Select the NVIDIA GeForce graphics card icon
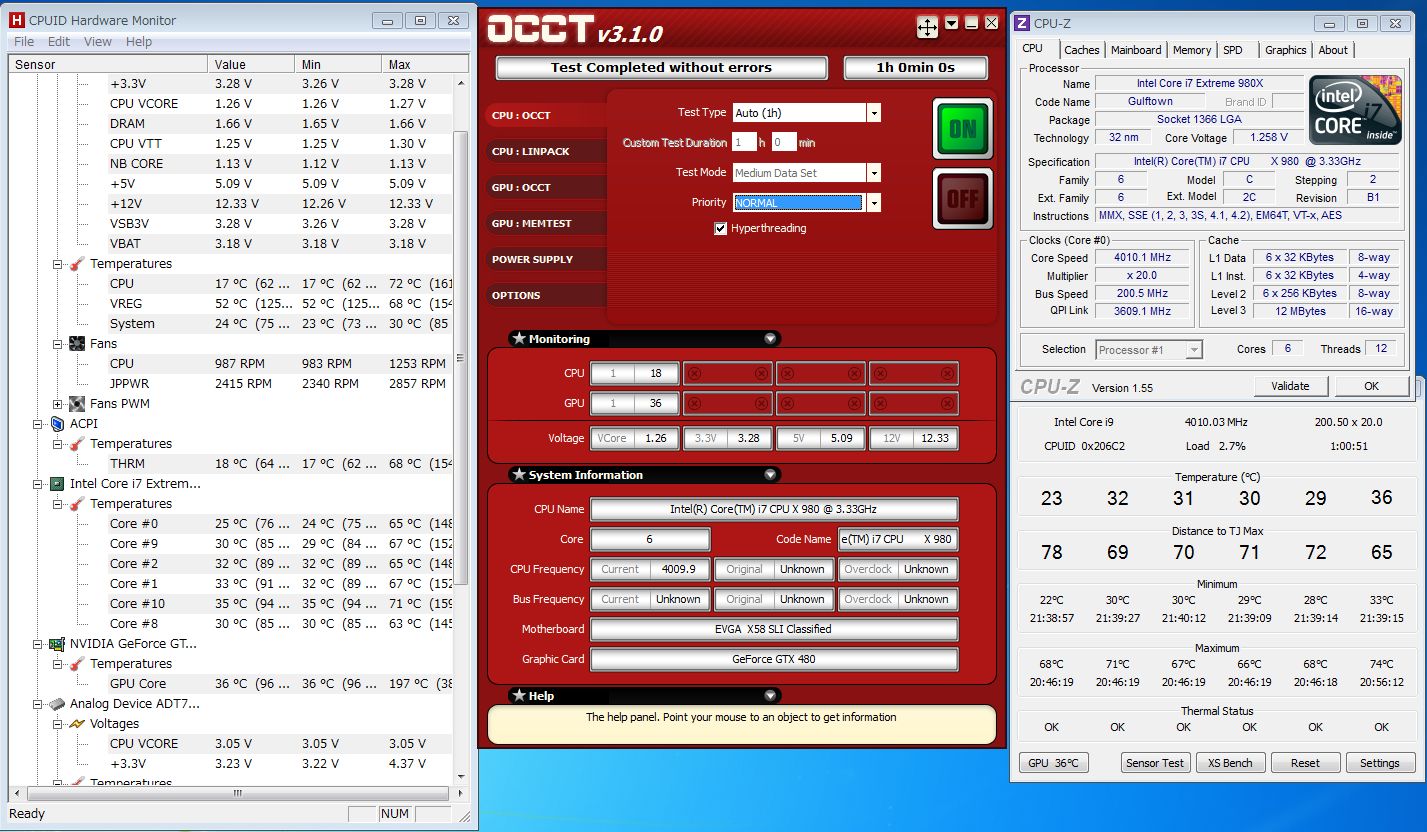The width and height of the screenshot is (1427, 832). click(57, 644)
